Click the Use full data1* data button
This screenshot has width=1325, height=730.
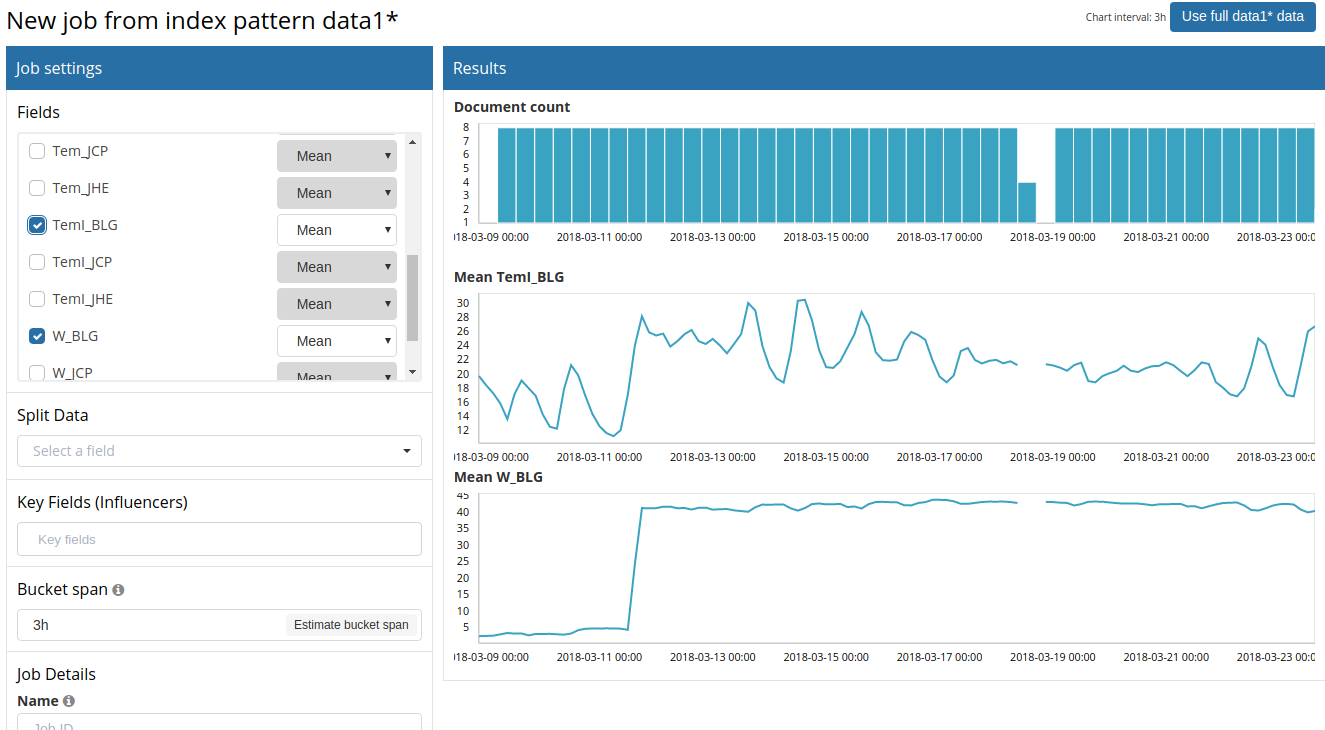(1243, 16)
